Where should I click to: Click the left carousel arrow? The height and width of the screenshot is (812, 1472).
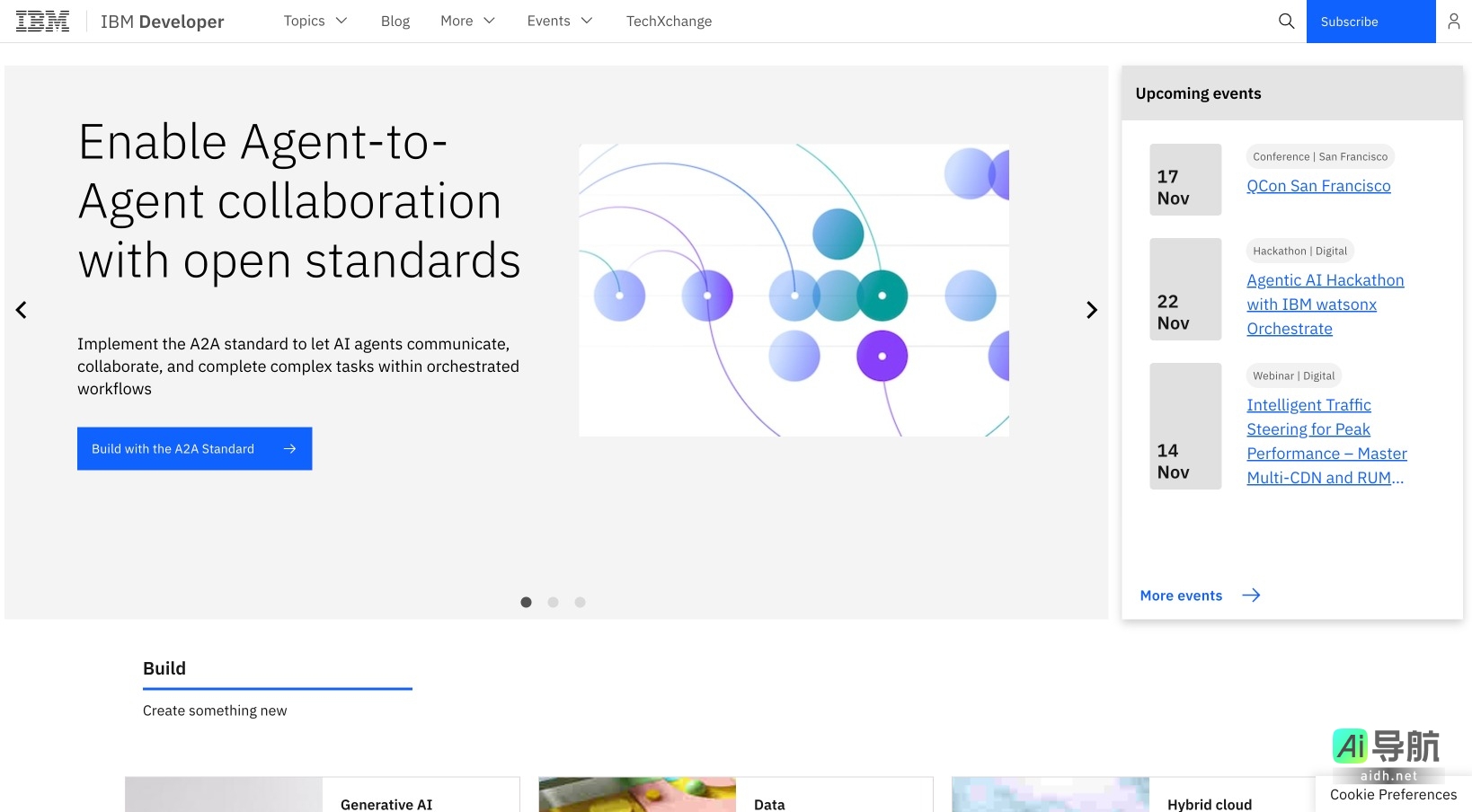point(21,310)
